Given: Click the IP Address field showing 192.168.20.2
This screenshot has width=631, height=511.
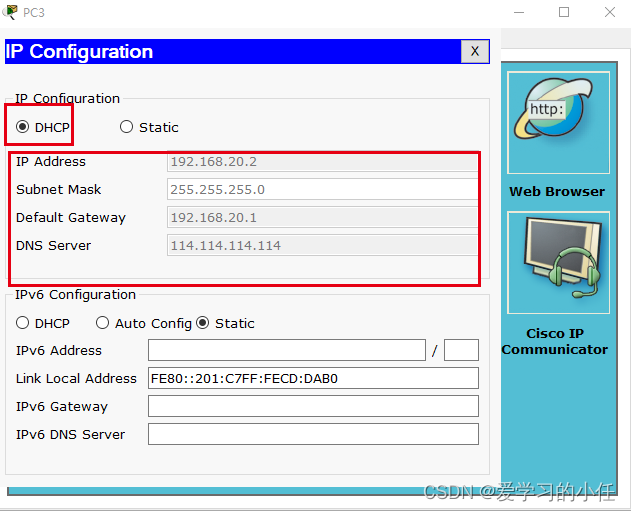Looking at the screenshot, I should (322, 162).
